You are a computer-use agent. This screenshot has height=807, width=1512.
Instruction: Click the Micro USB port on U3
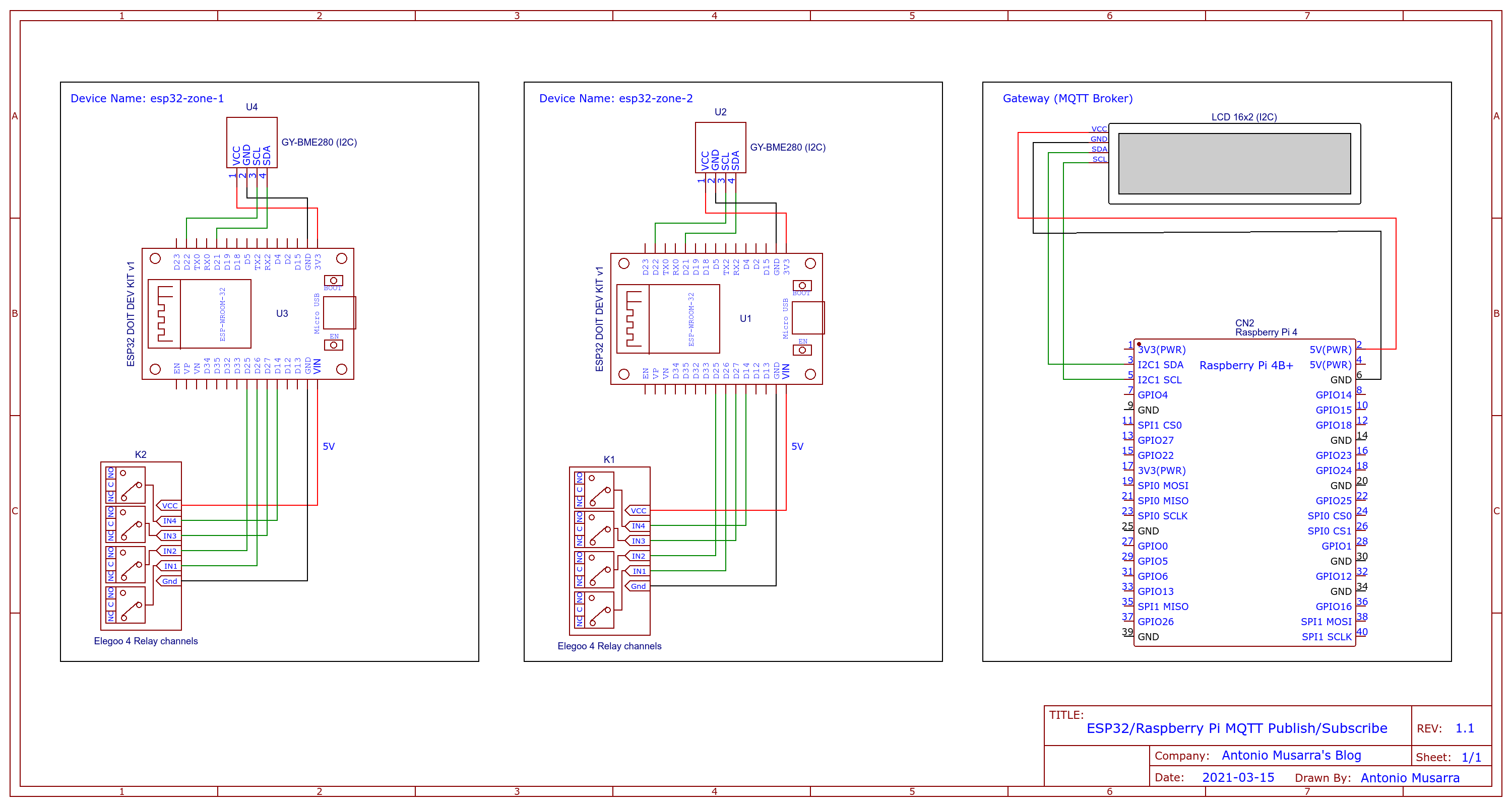pyautogui.click(x=339, y=313)
